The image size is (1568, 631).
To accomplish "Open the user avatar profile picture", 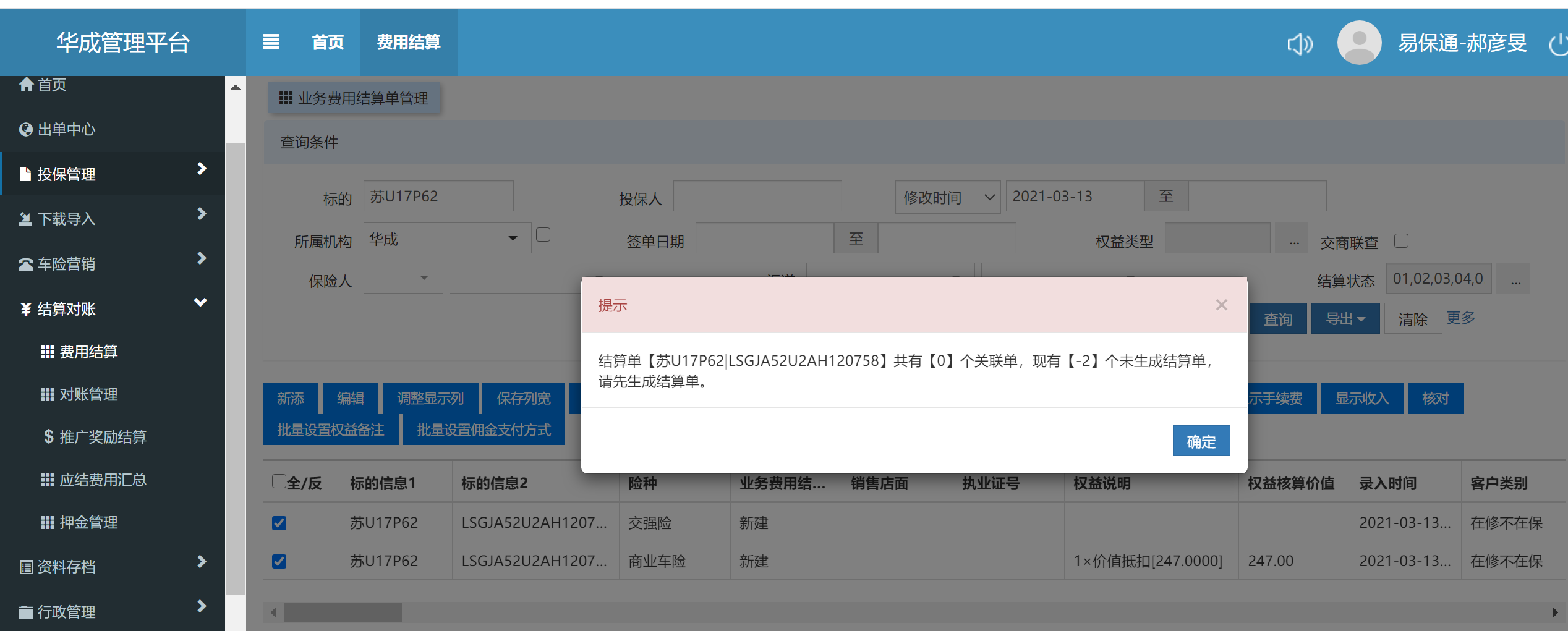I will (1359, 43).
